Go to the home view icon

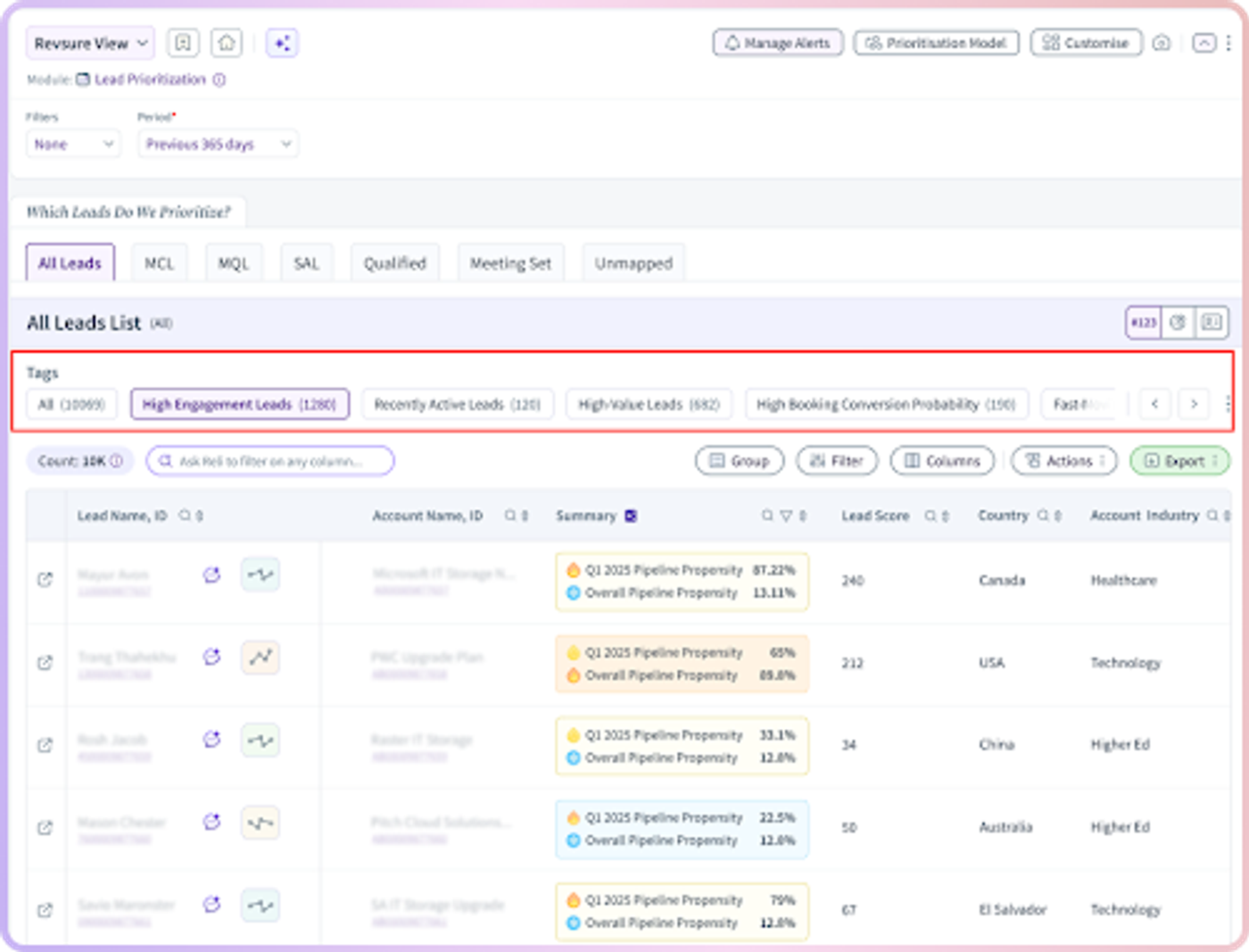(x=227, y=43)
